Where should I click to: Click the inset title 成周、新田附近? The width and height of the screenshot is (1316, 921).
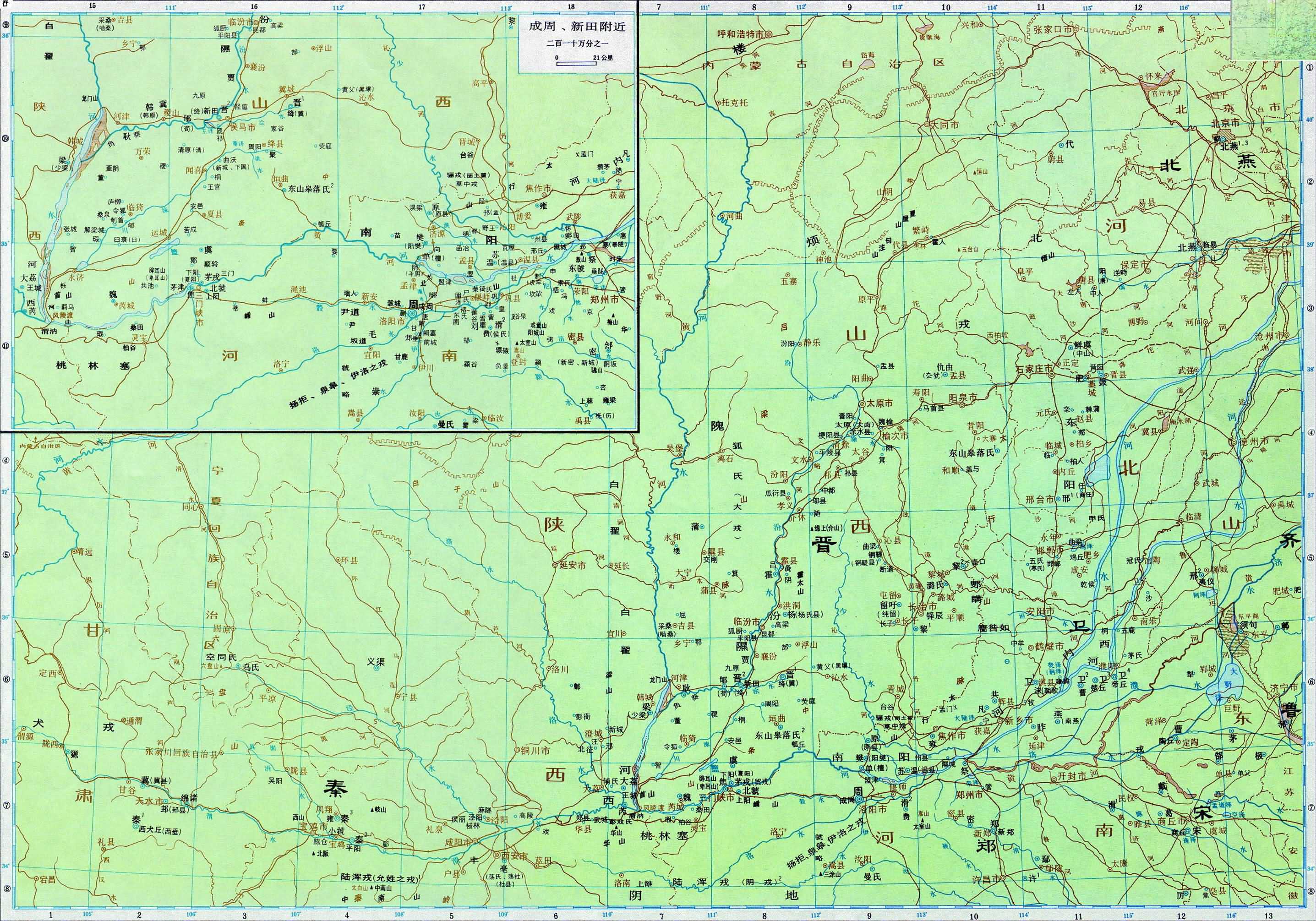(576, 27)
